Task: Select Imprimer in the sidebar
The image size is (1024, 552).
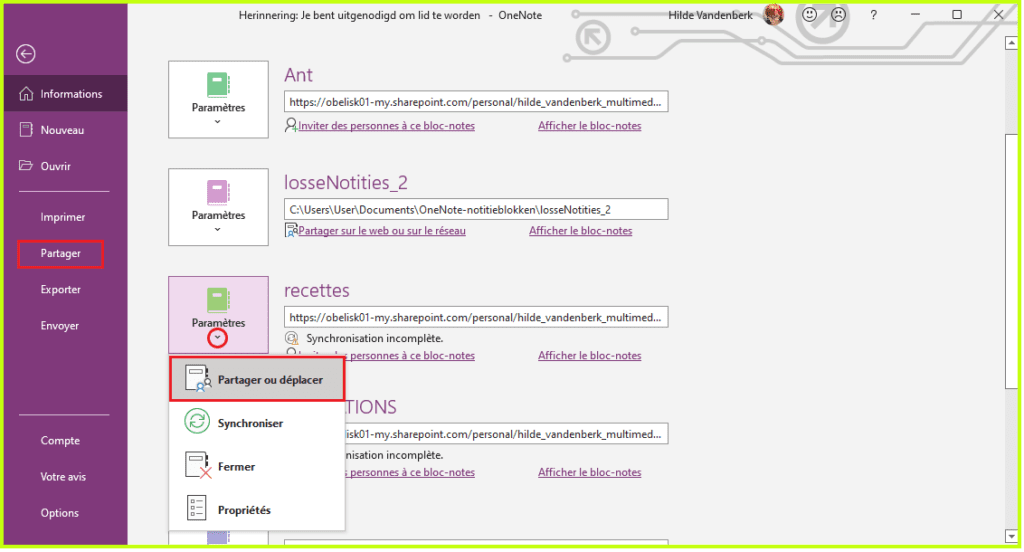Action: [x=63, y=217]
